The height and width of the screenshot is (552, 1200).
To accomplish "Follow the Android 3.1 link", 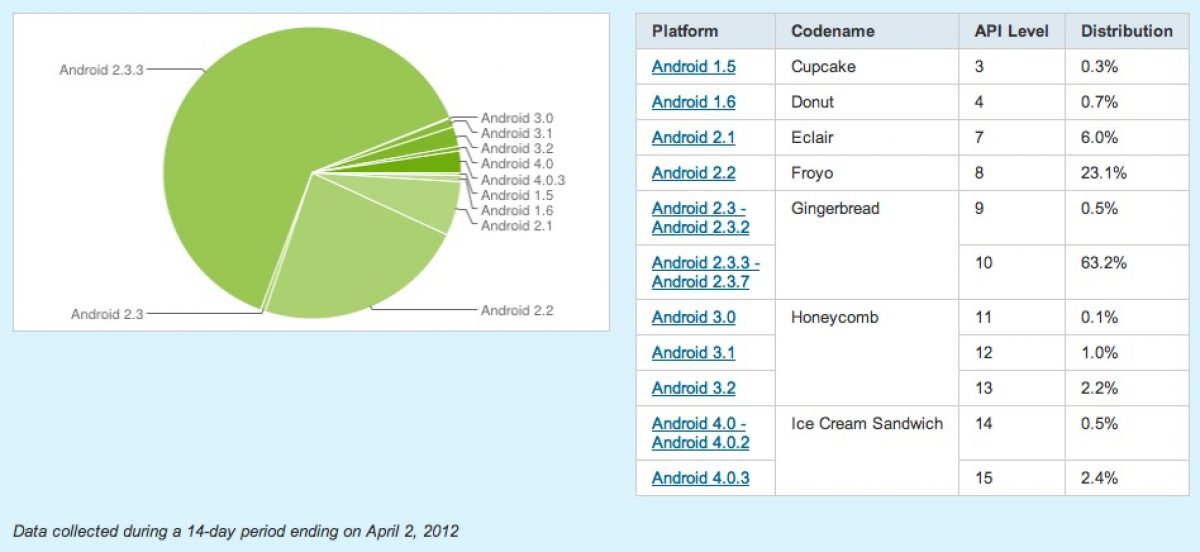I will tap(693, 352).
